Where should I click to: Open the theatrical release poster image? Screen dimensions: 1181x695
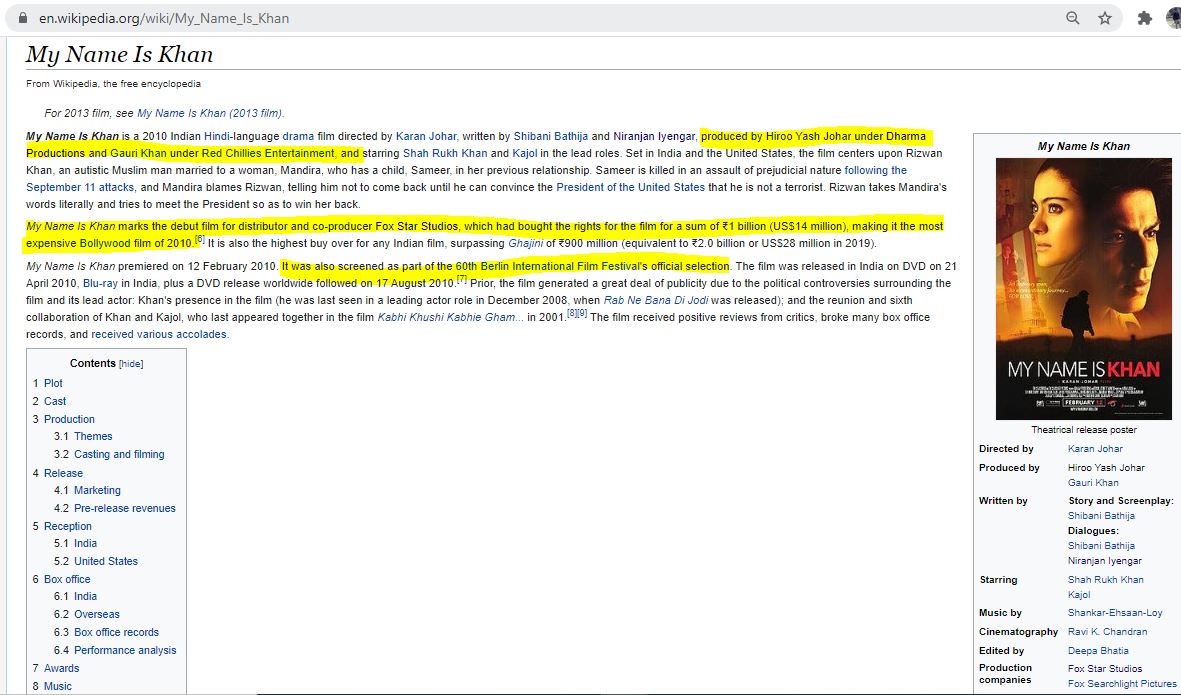tap(1083, 288)
